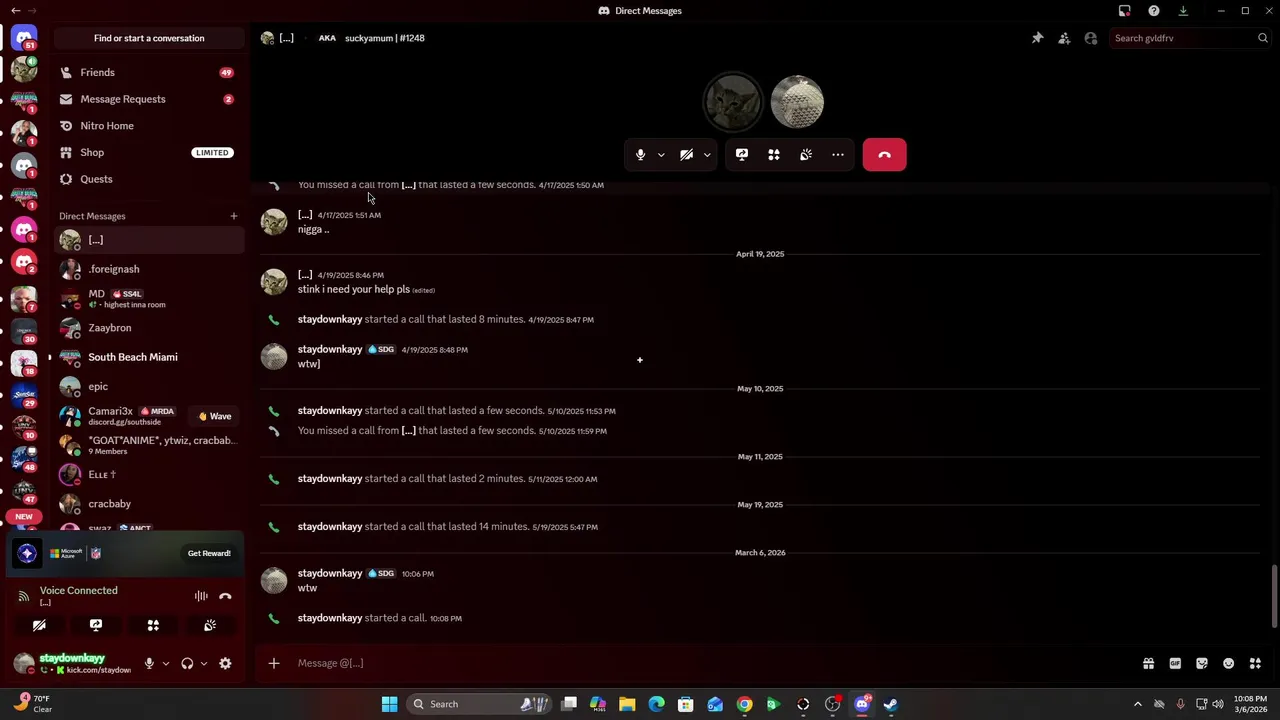The width and height of the screenshot is (1280, 720).
Task: Open the sticker picker
Action: pyautogui.click(x=1202, y=663)
